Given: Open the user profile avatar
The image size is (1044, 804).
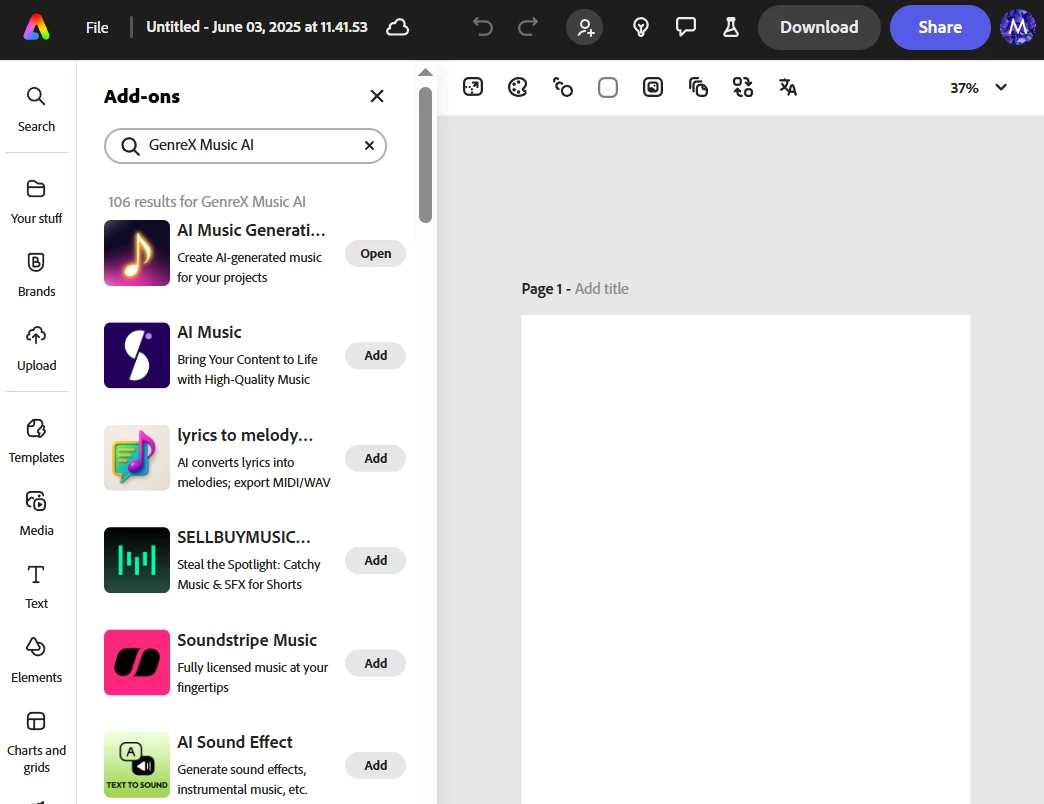Looking at the screenshot, I should [x=1017, y=27].
